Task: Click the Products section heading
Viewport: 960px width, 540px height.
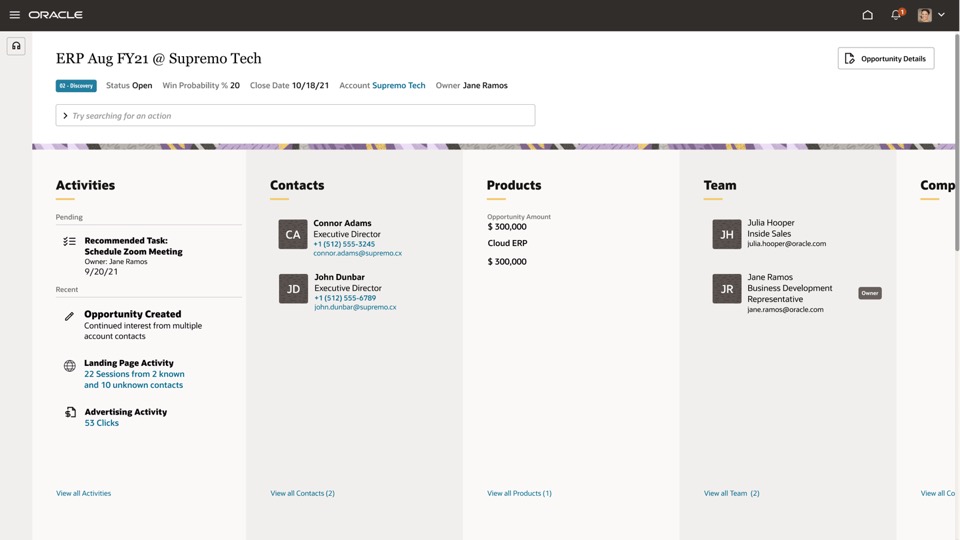Action: coord(514,186)
